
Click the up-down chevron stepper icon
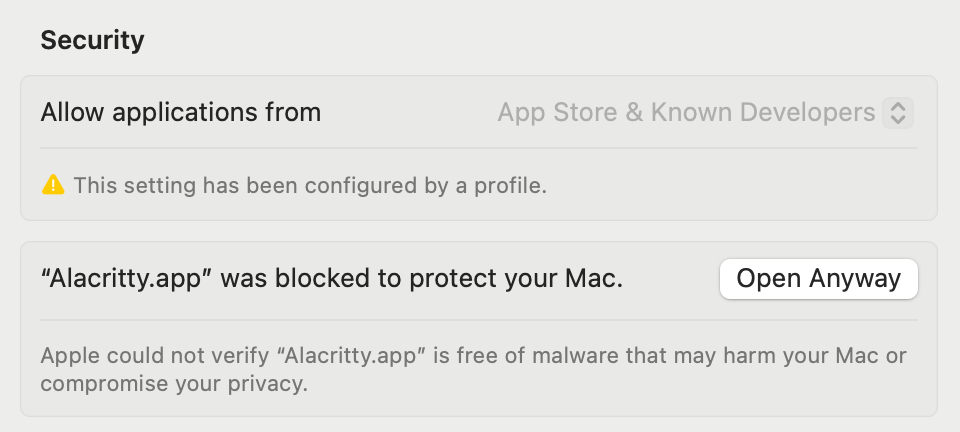coord(898,112)
